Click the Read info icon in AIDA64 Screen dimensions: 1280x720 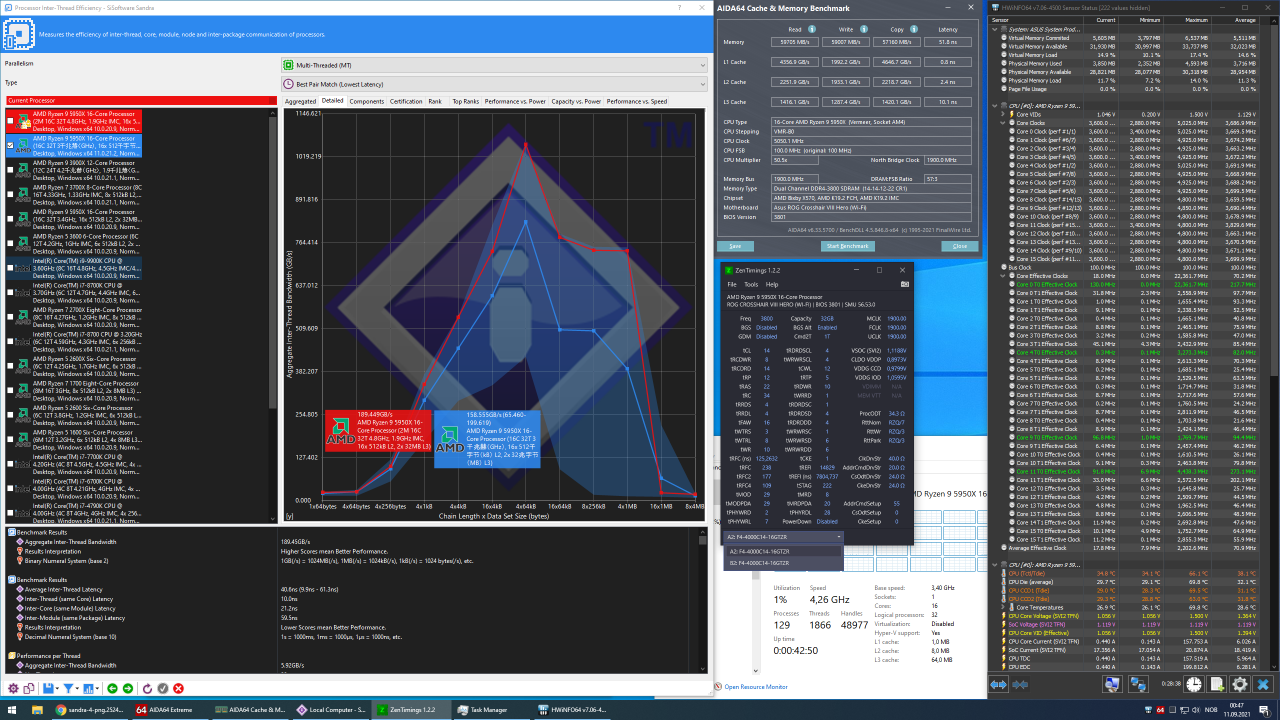pos(812,29)
